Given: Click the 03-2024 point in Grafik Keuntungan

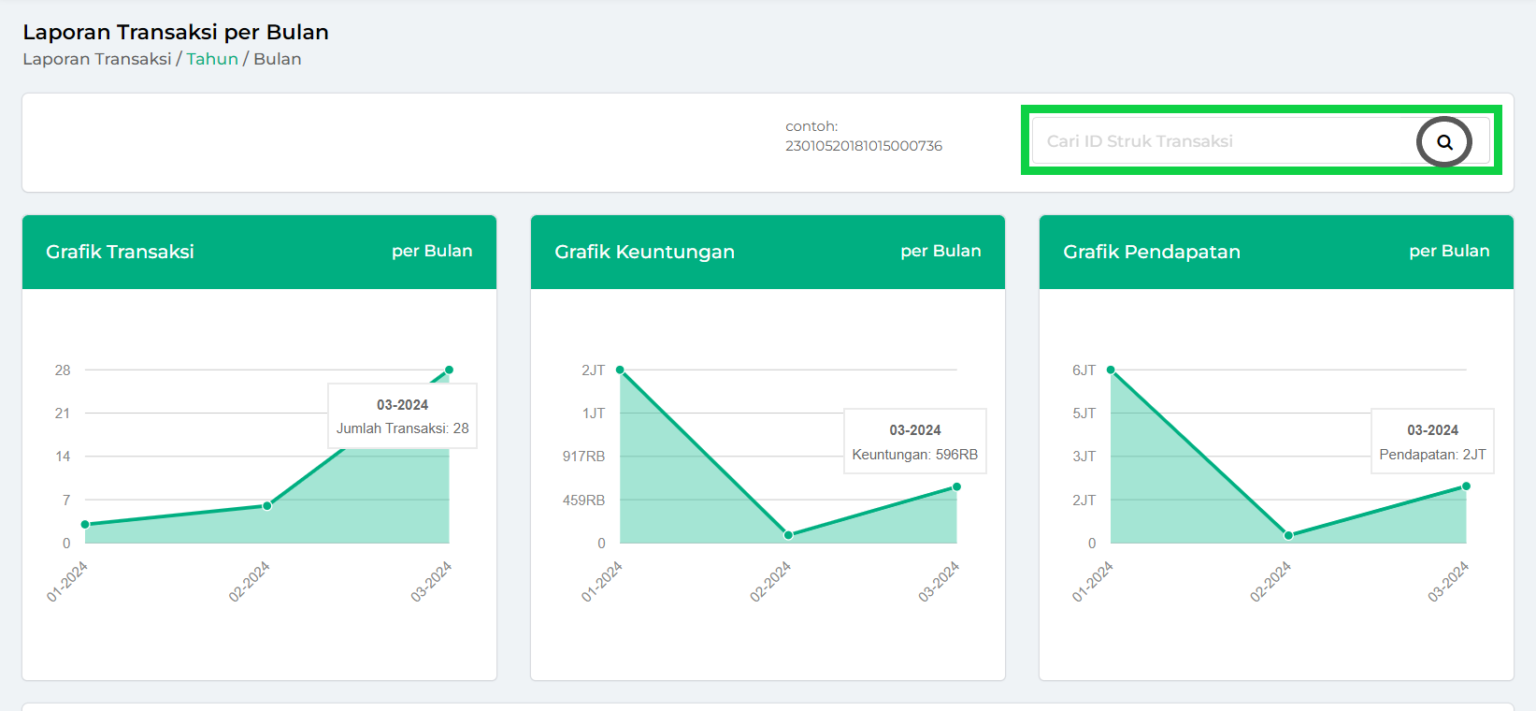Looking at the screenshot, I should 957,487.
